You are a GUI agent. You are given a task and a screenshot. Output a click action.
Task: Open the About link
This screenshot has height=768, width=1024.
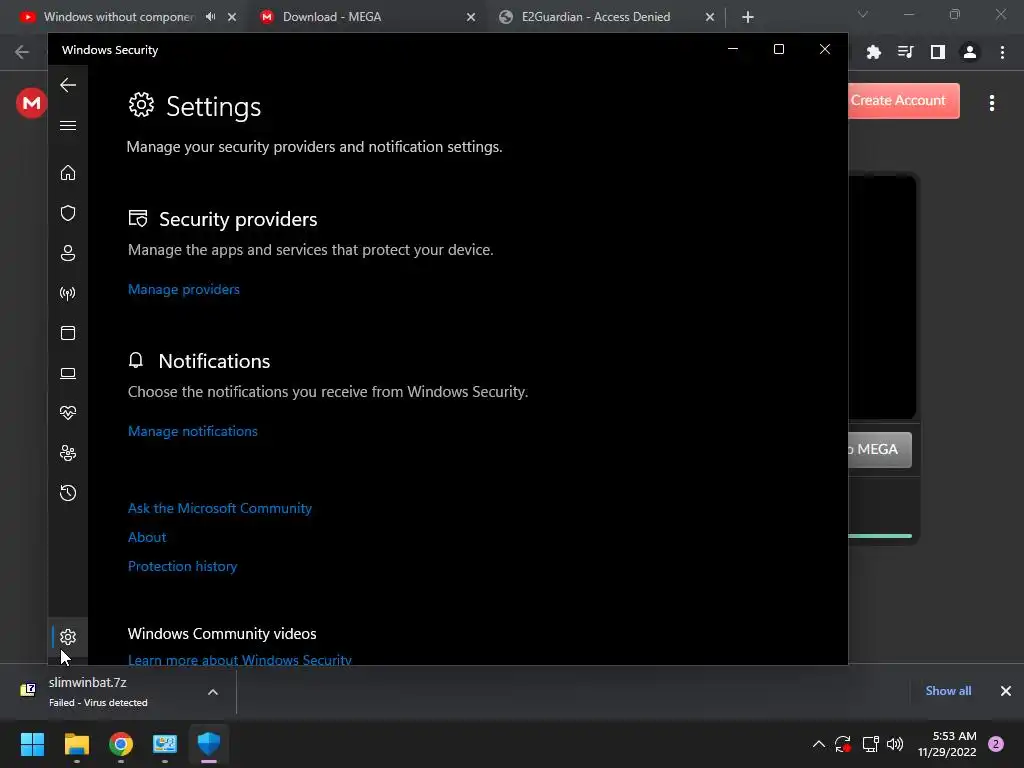pyautogui.click(x=147, y=537)
